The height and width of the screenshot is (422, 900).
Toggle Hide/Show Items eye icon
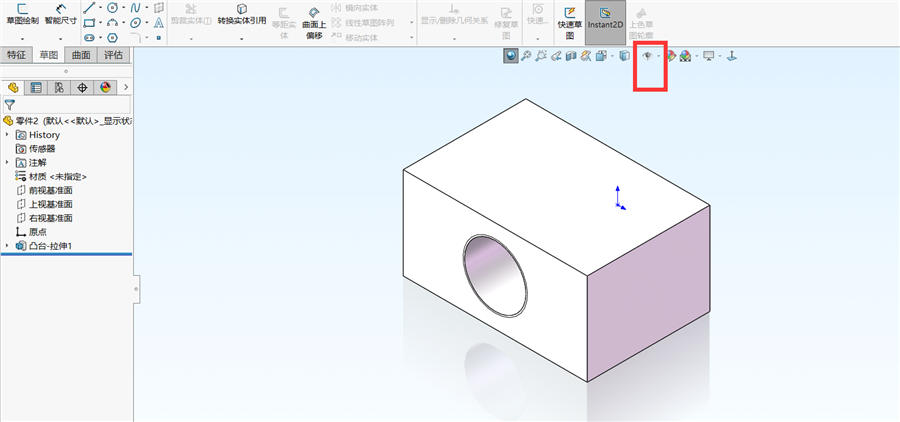click(647, 56)
